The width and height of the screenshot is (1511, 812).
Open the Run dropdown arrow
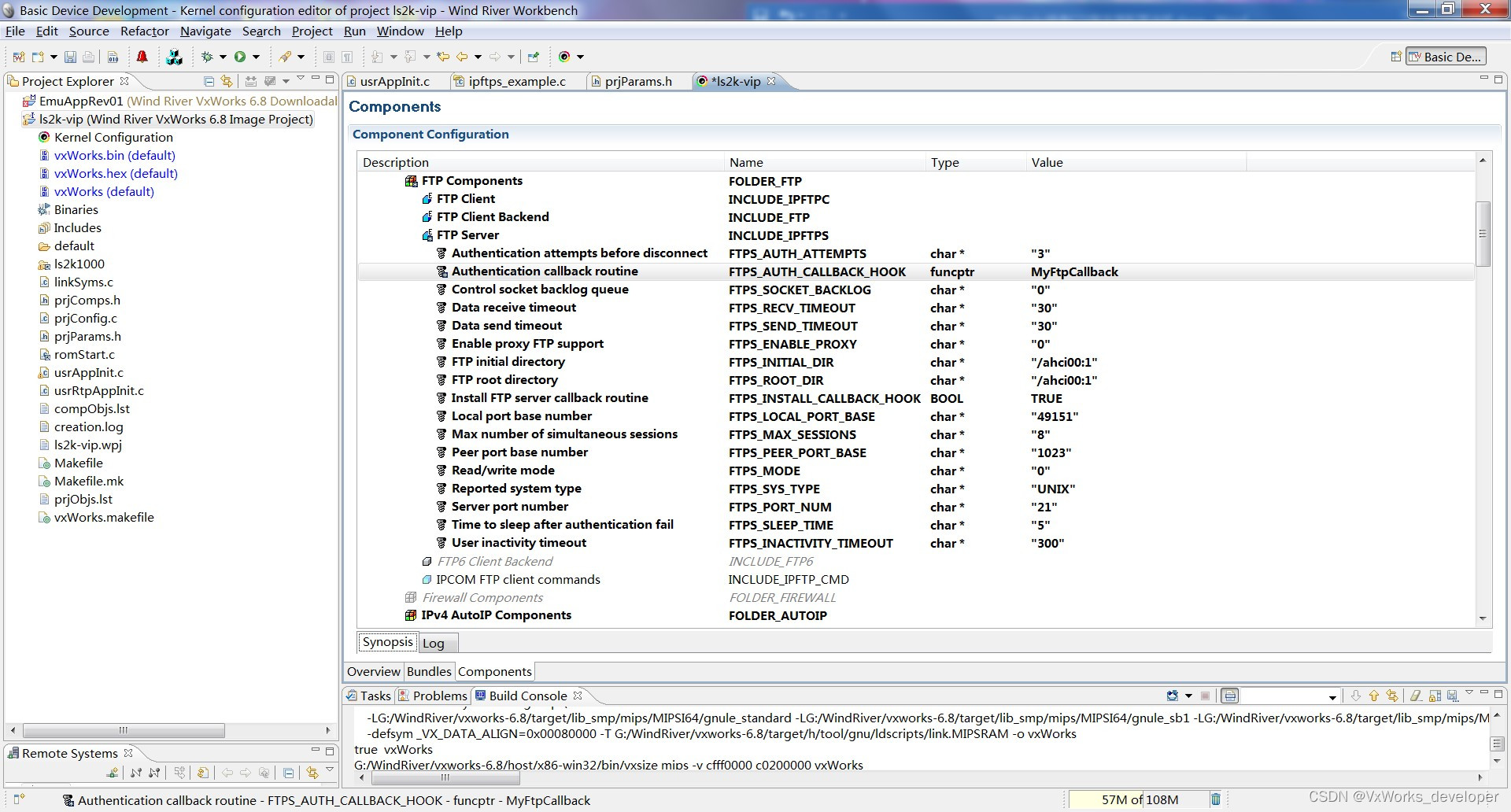coord(256,57)
